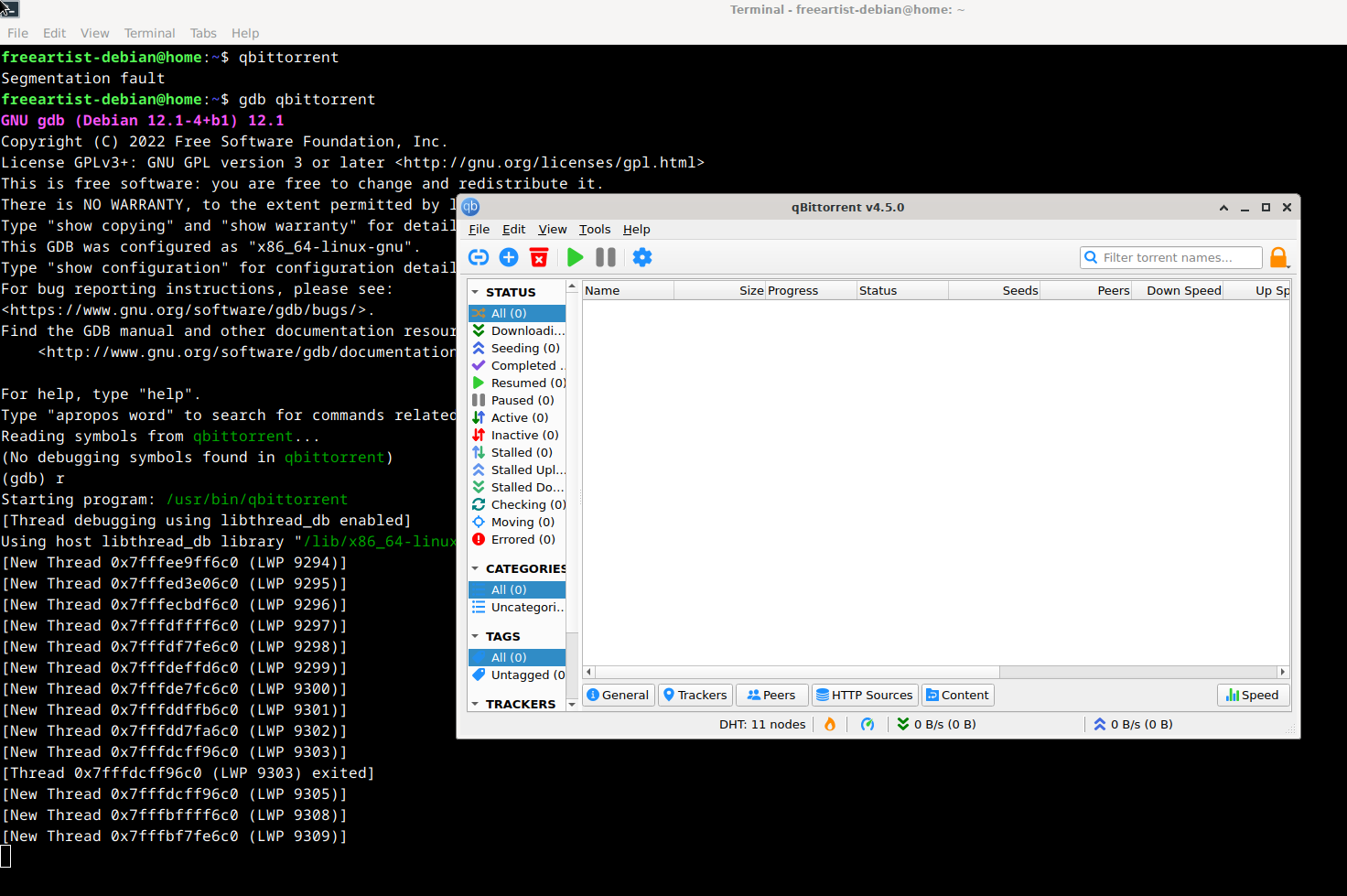Select the Completed status filter
1347x896 pixels.
517,365
